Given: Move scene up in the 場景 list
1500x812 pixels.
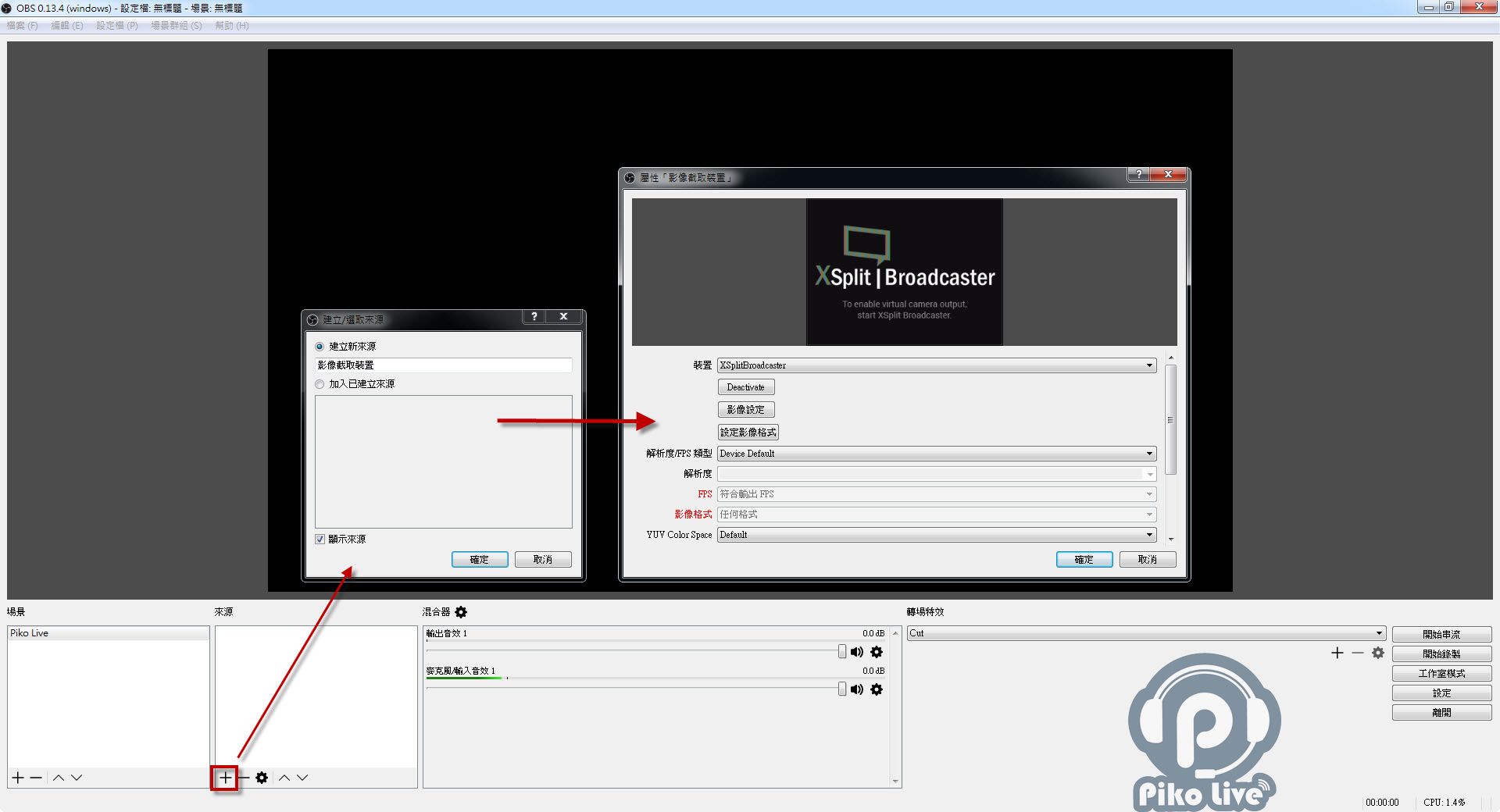Looking at the screenshot, I should pos(59,778).
